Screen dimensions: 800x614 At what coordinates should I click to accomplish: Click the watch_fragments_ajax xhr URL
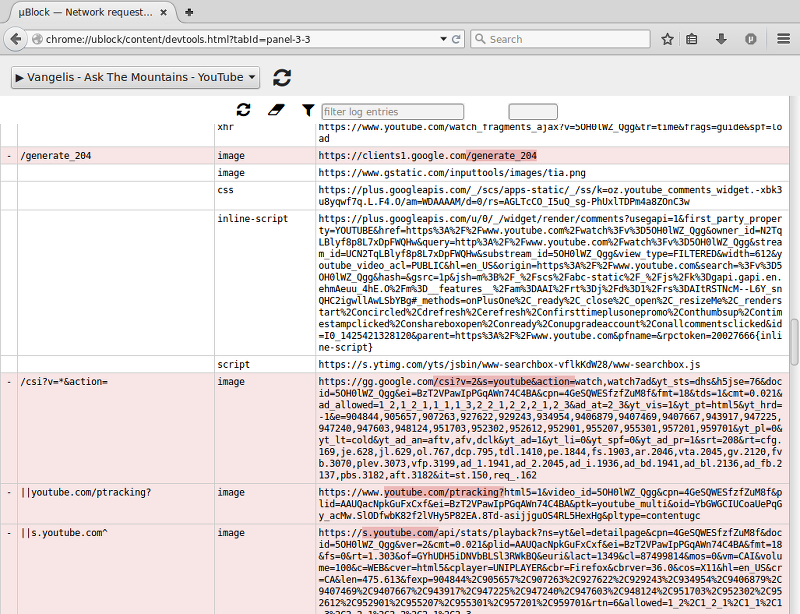pos(550,133)
